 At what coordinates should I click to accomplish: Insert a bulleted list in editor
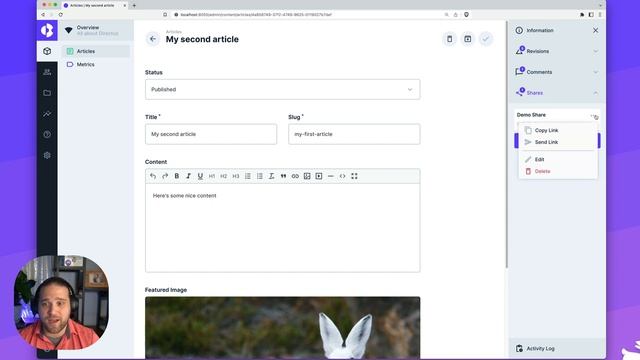[260, 176]
